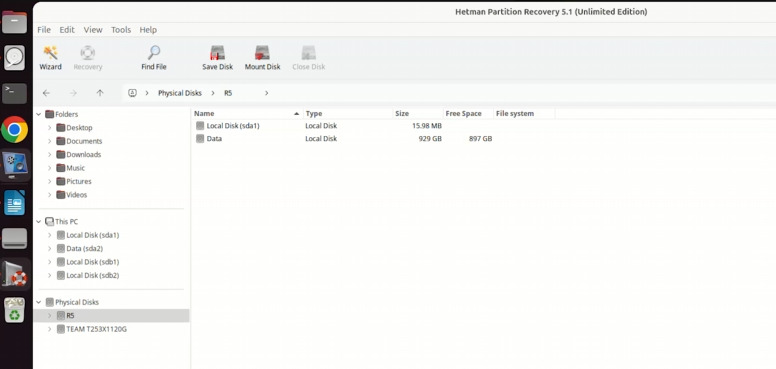Expand Local Disk (sda1) tree node
776x369 pixels.
coord(49,235)
